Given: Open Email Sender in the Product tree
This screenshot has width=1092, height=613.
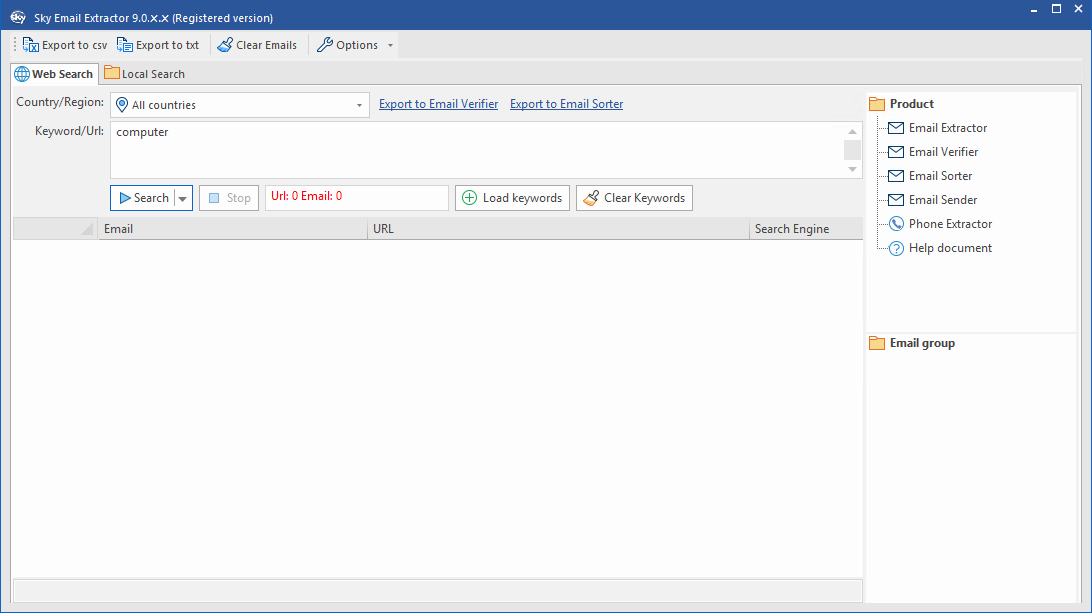Looking at the screenshot, I should coord(933,200).
